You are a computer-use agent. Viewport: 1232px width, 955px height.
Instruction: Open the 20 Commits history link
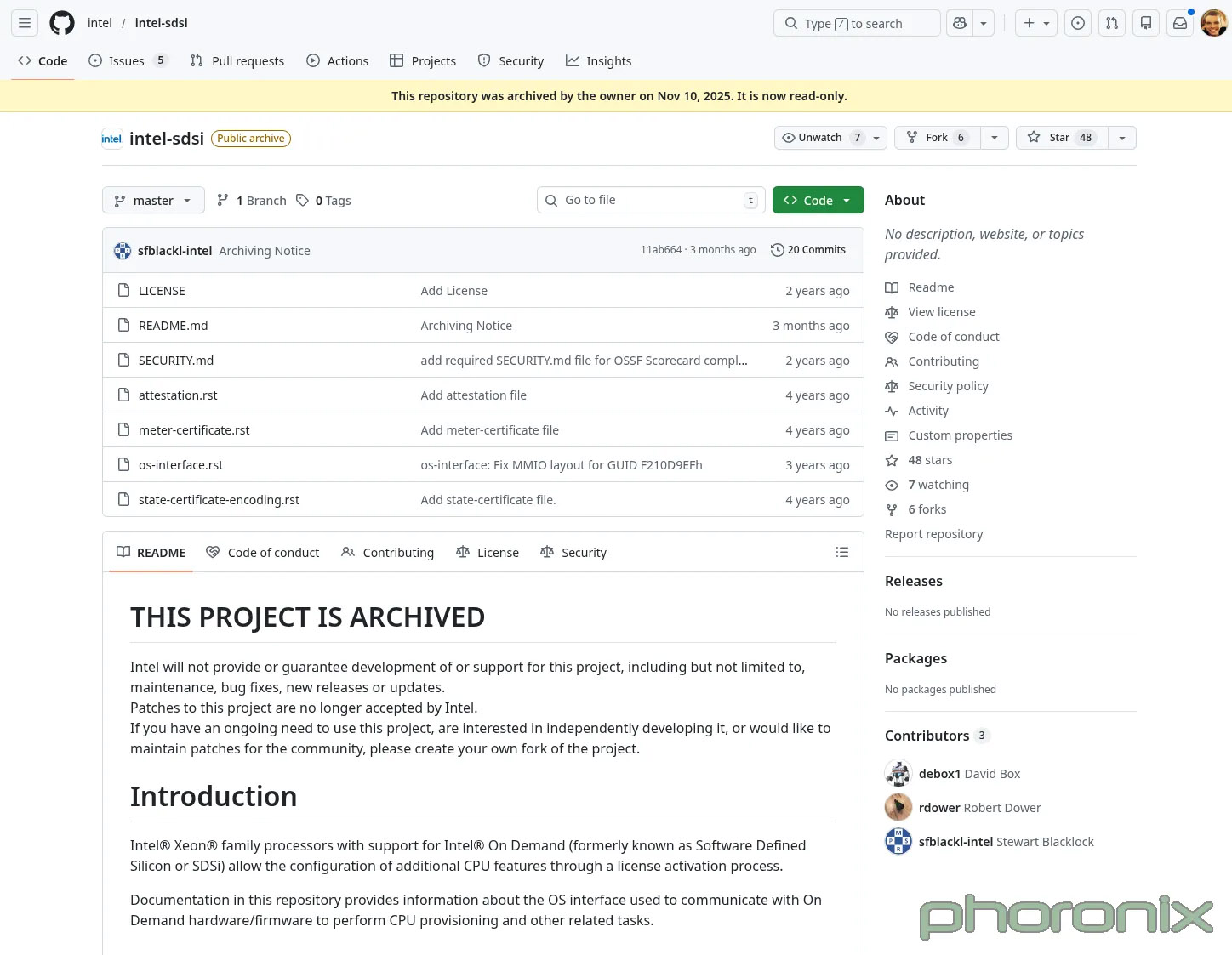point(808,250)
